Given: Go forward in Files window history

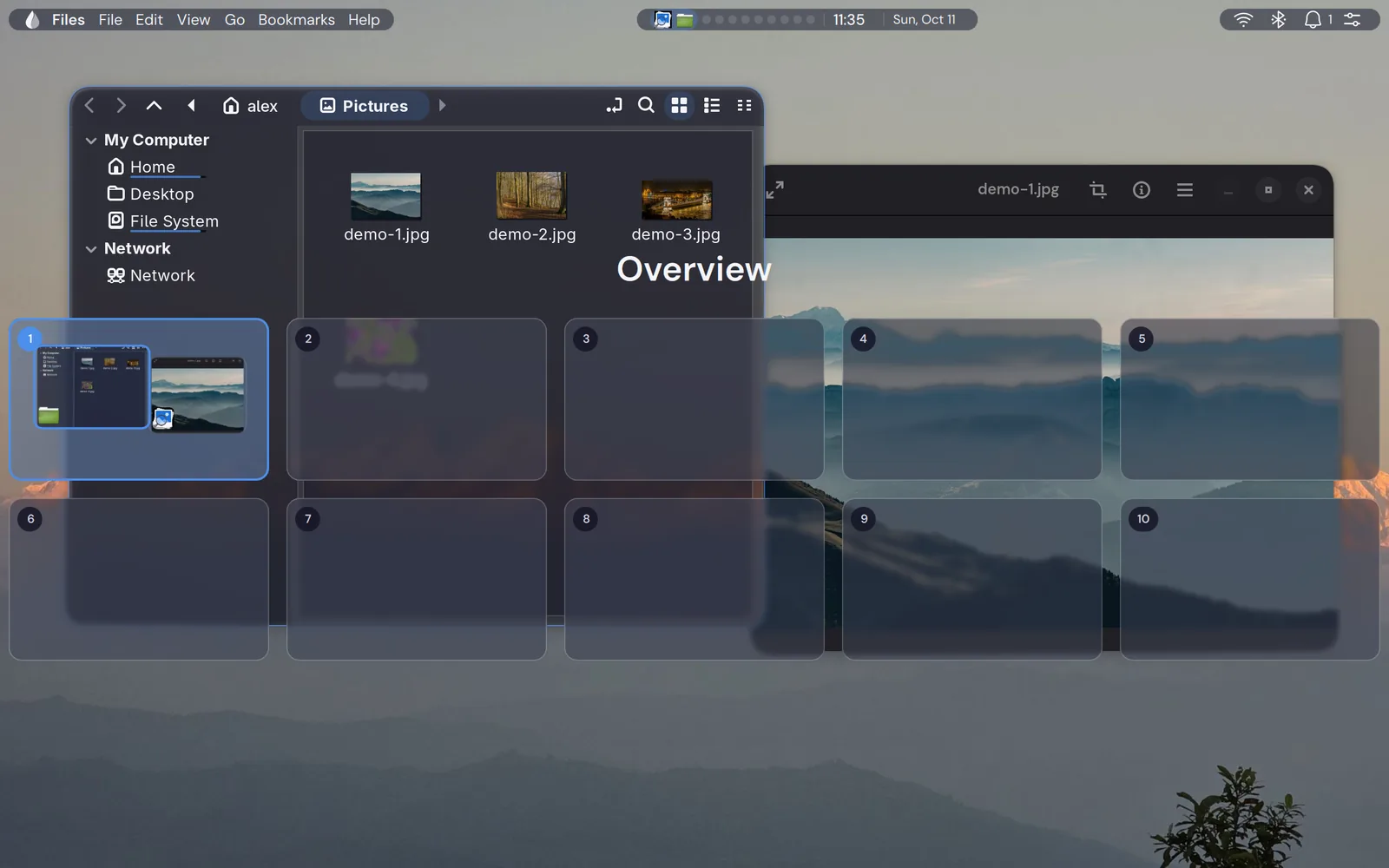Looking at the screenshot, I should point(122,106).
